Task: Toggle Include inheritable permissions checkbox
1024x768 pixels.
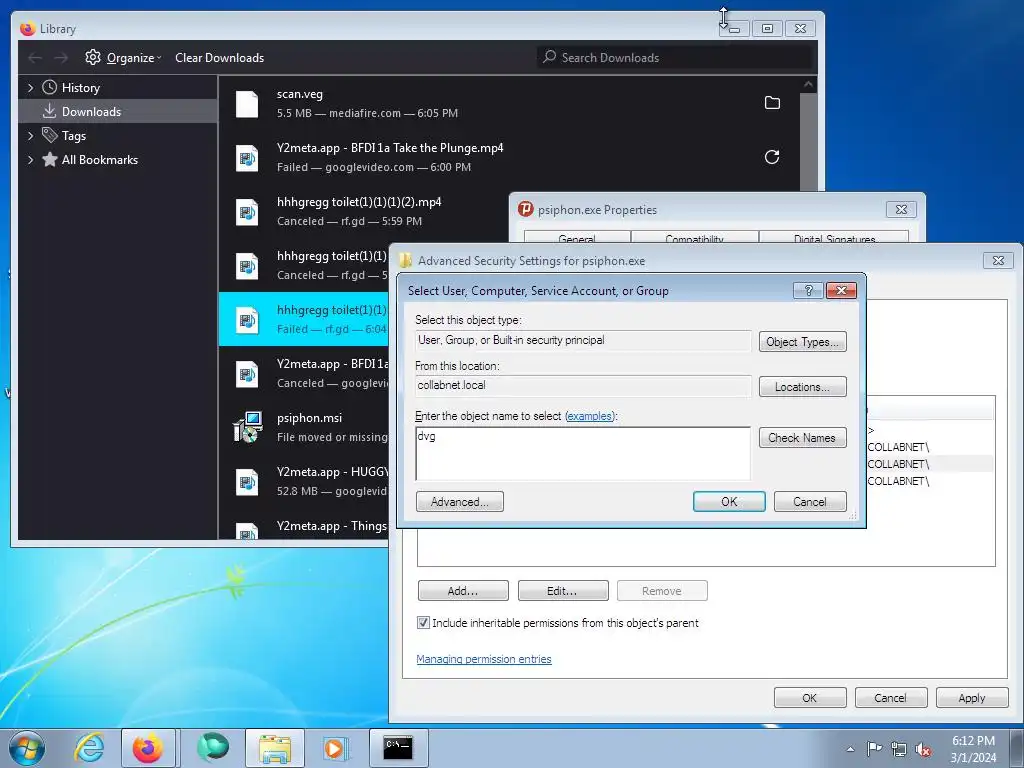Action: click(423, 622)
